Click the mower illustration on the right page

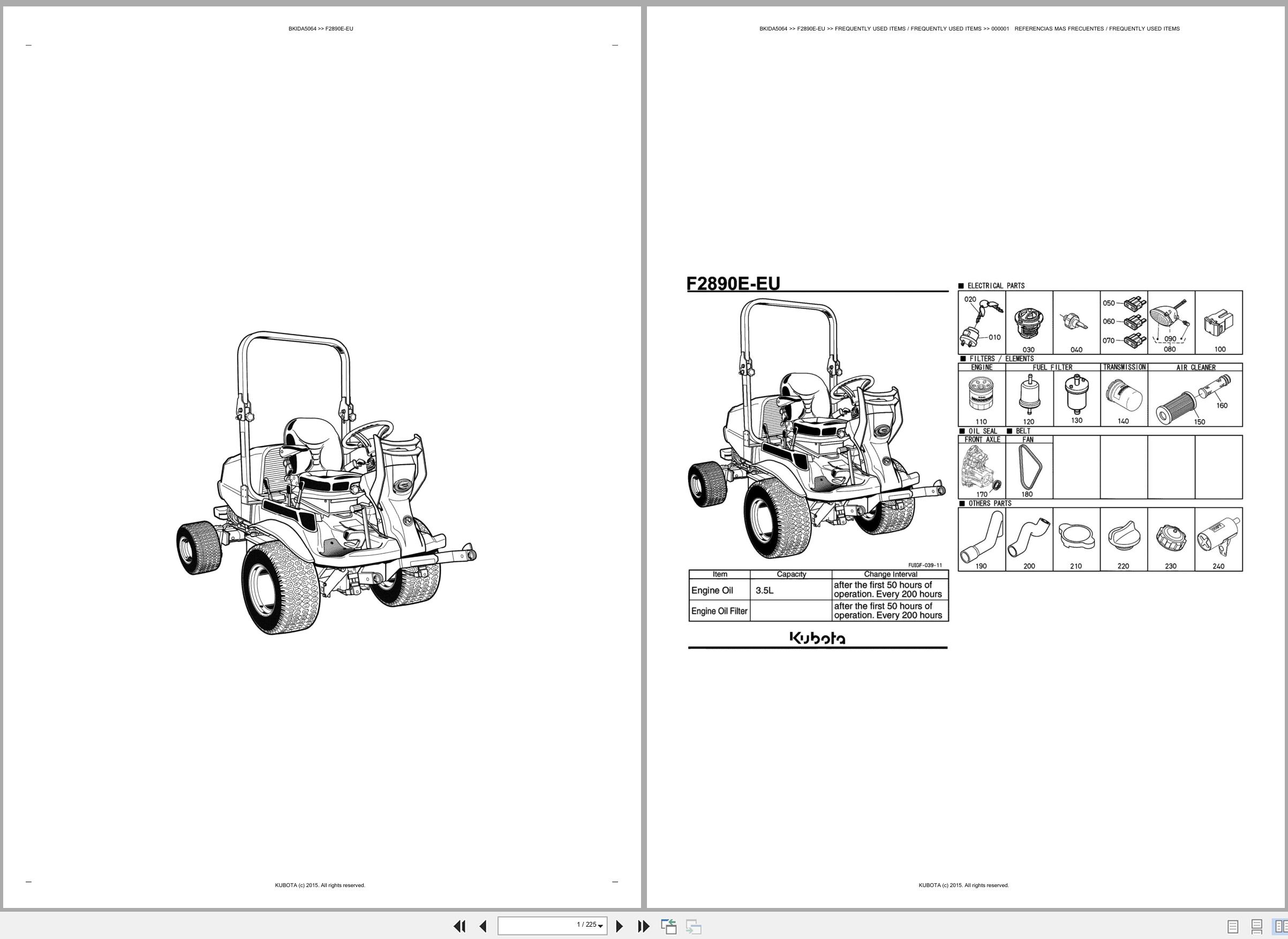[817, 428]
